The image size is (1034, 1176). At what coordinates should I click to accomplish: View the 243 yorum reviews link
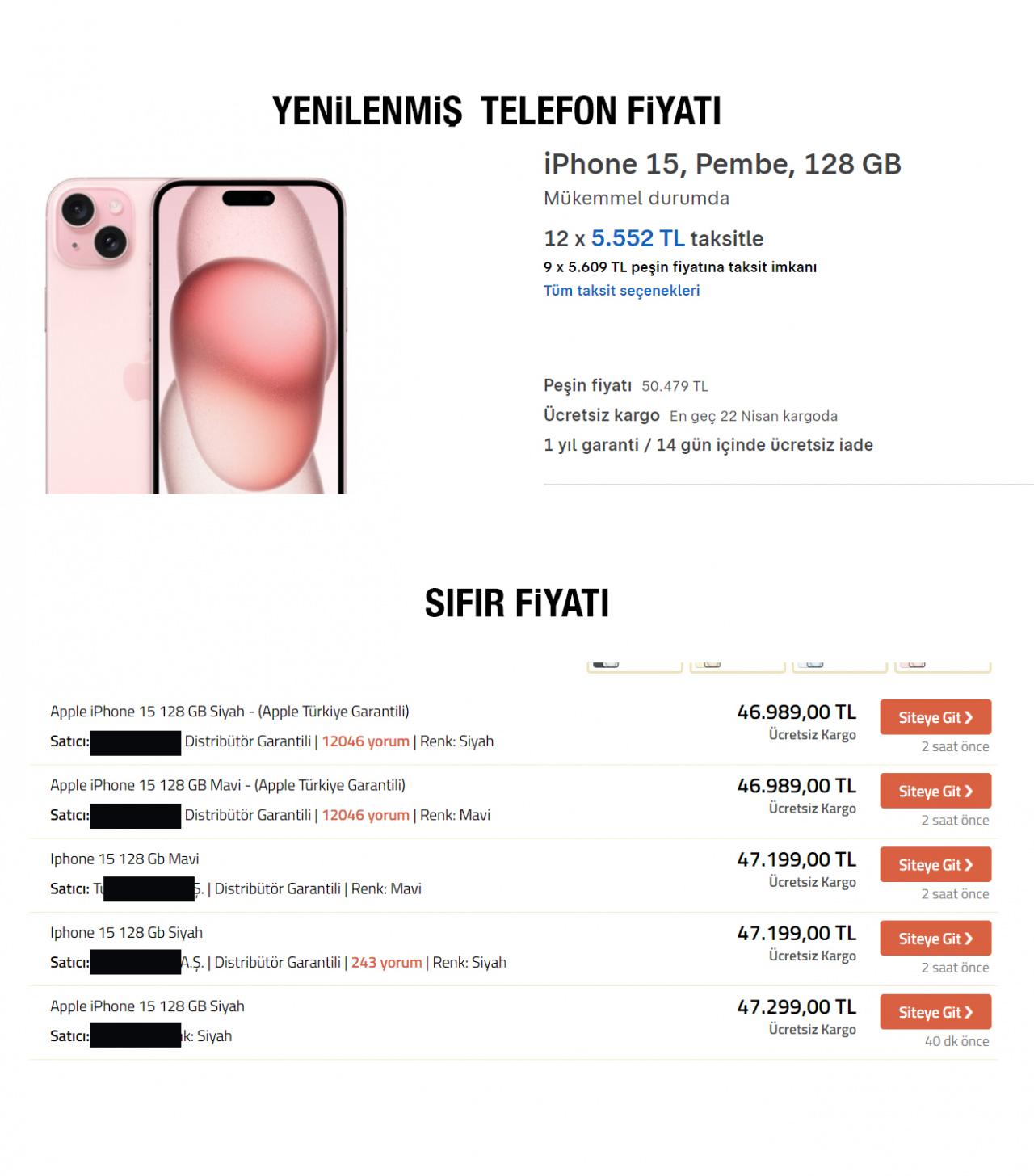[386, 963]
